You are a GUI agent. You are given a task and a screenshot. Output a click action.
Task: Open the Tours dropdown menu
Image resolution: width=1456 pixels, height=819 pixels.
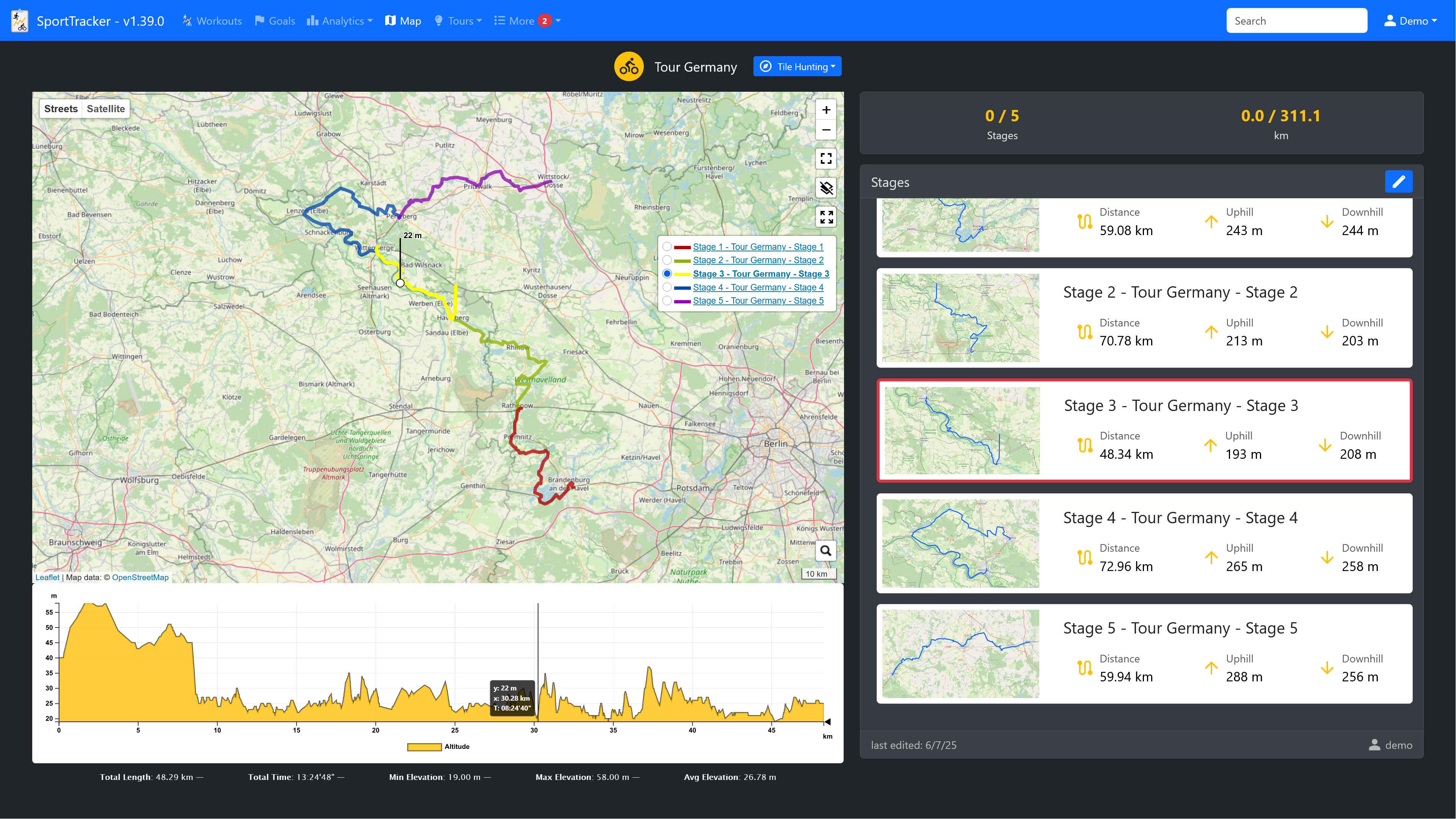pyautogui.click(x=458, y=21)
